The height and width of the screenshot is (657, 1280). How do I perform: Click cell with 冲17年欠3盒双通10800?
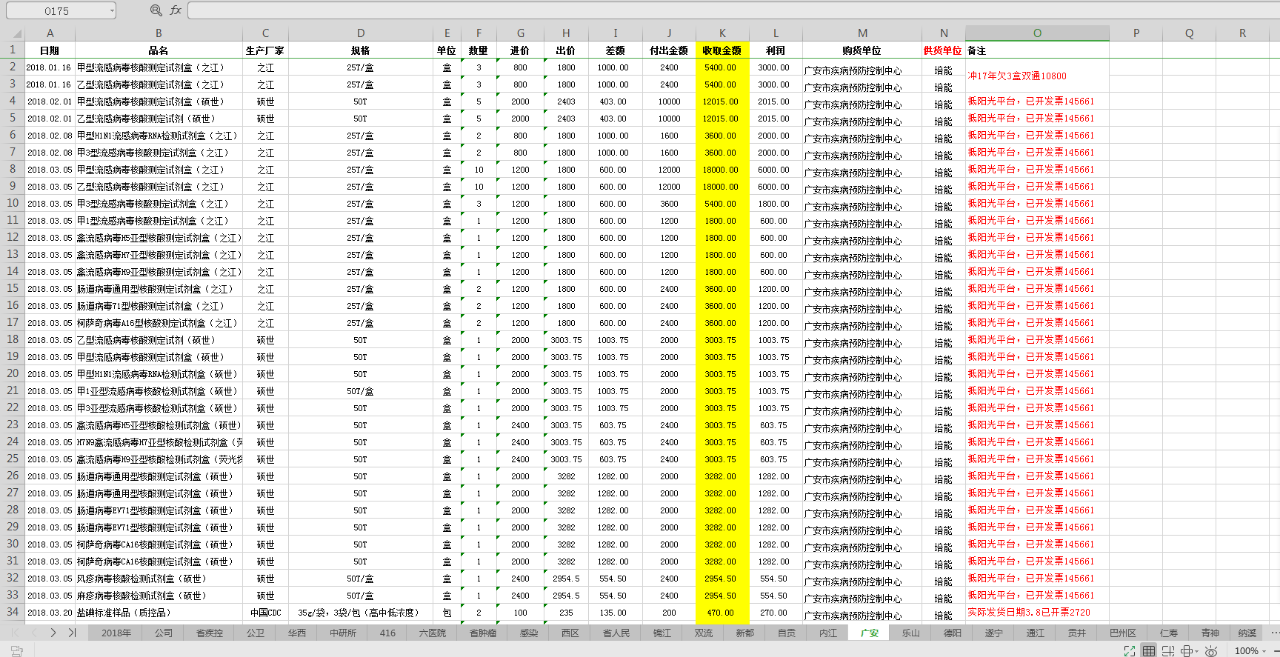coord(1037,76)
